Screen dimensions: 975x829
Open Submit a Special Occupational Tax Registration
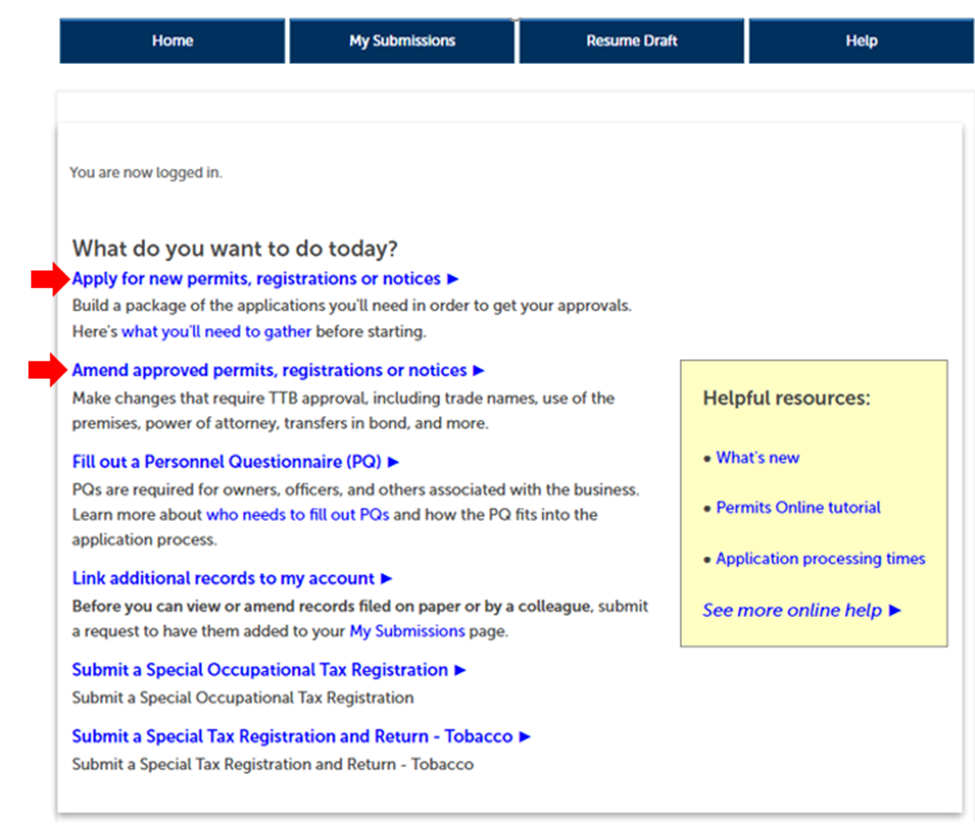point(260,670)
